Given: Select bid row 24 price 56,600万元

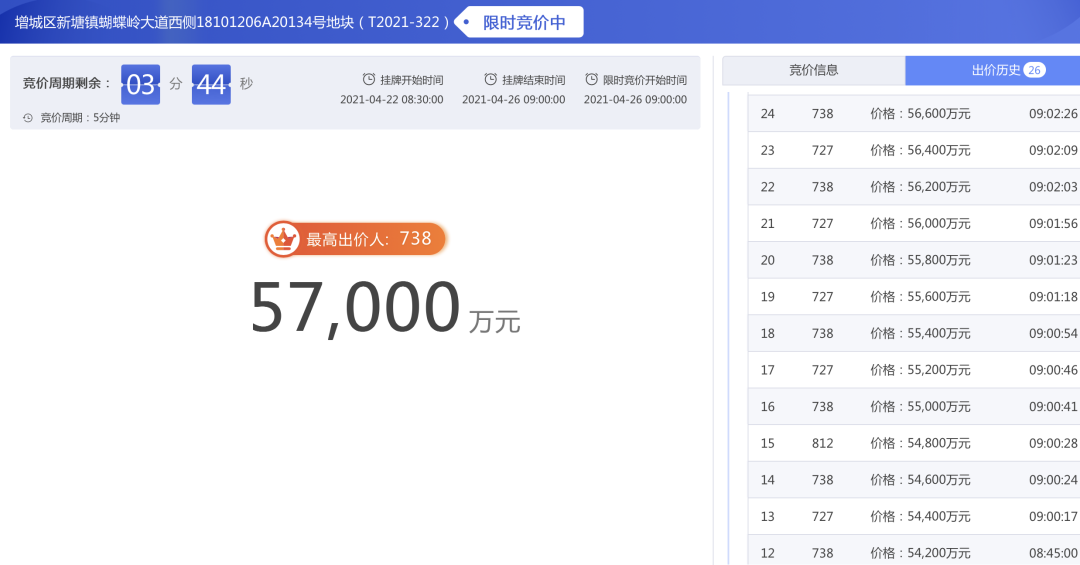Looking at the screenshot, I should [x=920, y=114].
